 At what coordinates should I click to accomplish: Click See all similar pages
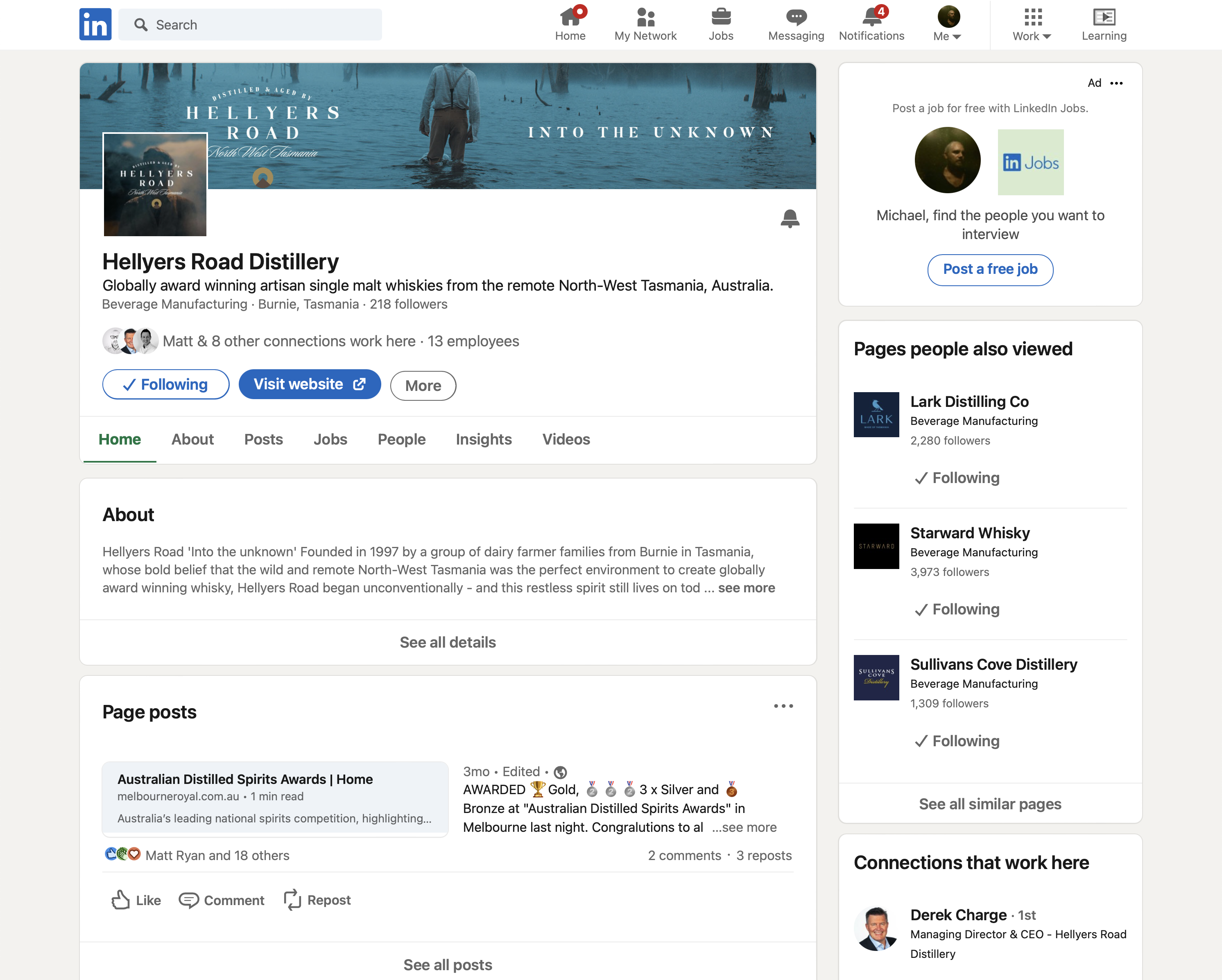pos(990,804)
